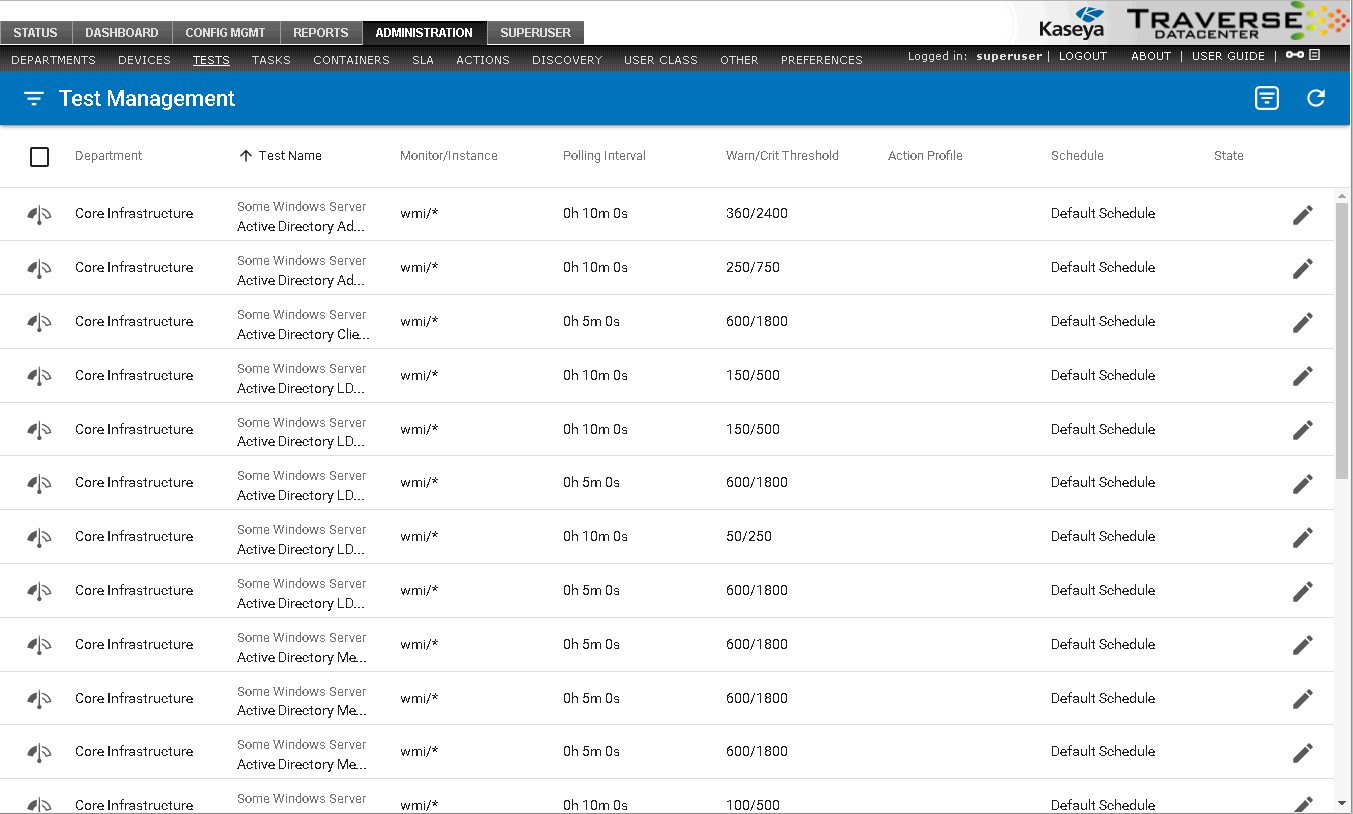Click the scrollbar down arrow of the table
Viewport: 1353px width, 814px height.
coord(1341,802)
